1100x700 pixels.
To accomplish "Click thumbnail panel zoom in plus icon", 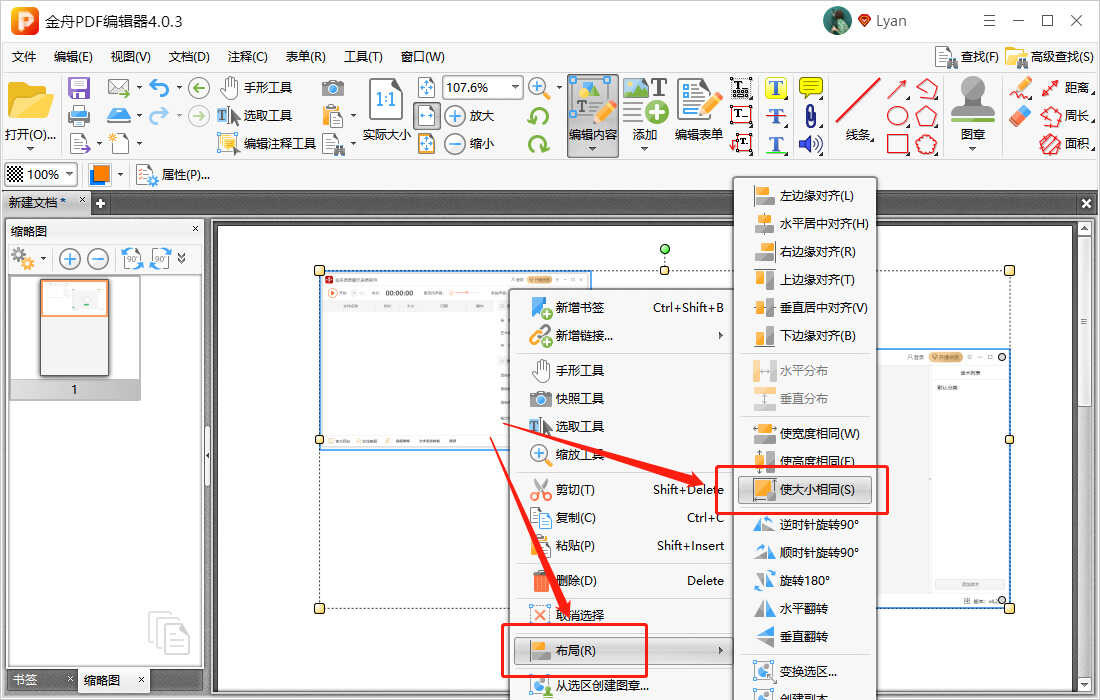I will coord(69,260).
